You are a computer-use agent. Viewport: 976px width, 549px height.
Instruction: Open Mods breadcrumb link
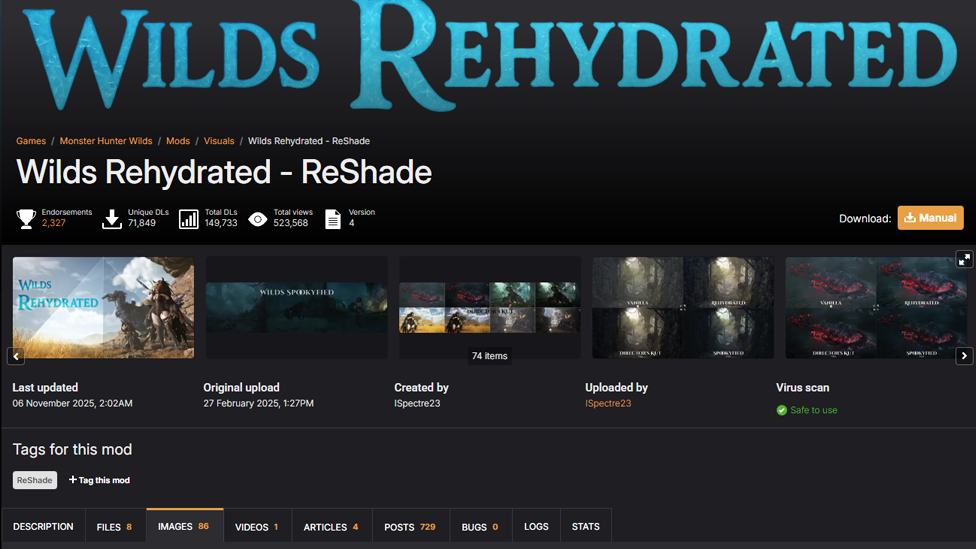tap(178, 141)
